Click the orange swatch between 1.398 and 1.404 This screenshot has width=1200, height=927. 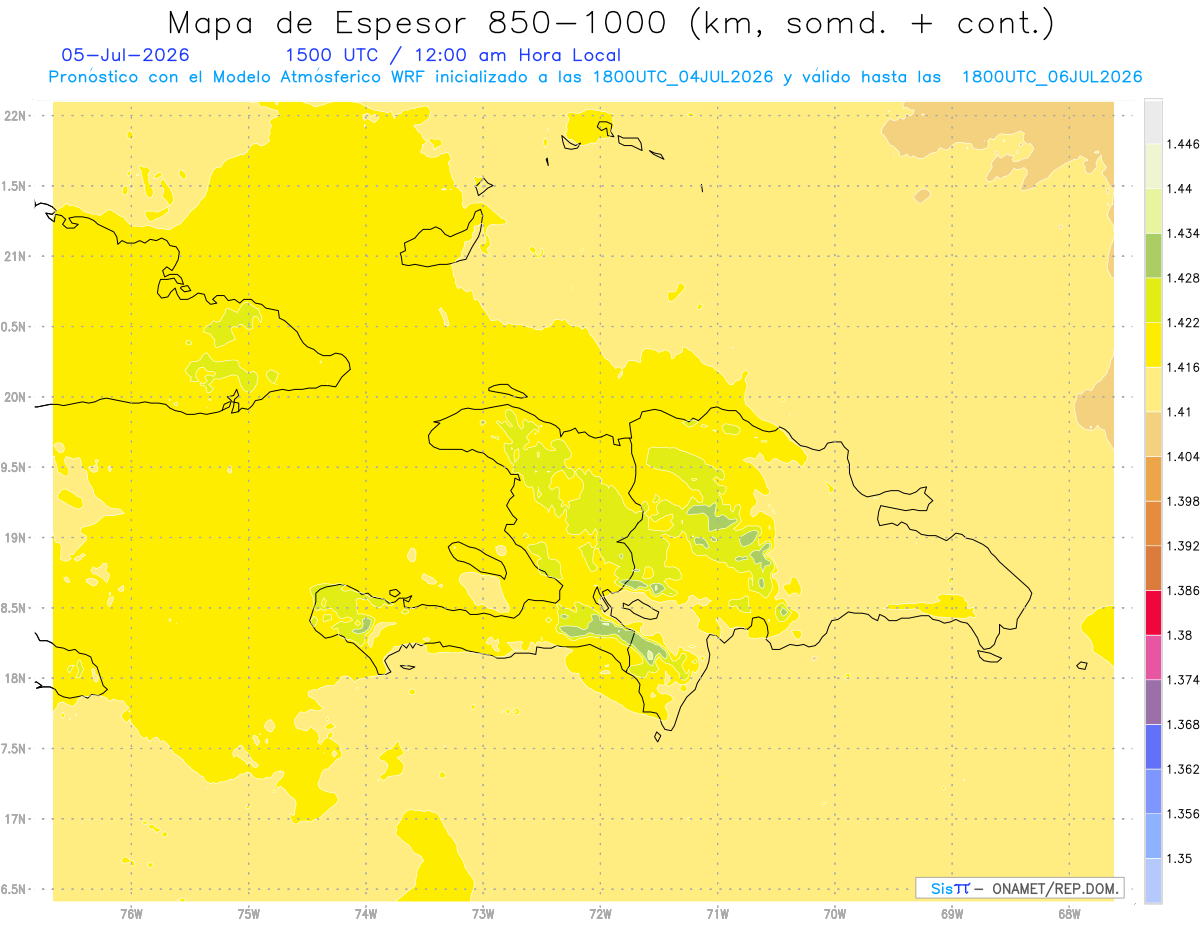(1153, 479)
